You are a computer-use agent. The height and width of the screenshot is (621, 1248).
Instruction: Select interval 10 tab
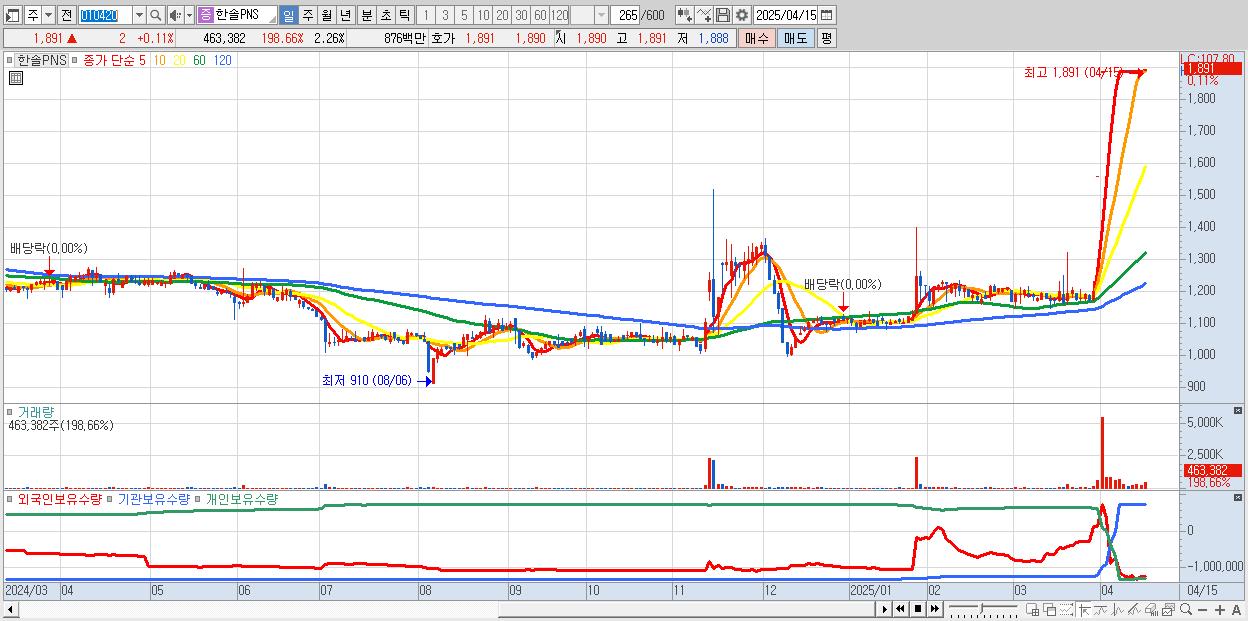coord(483,15)
